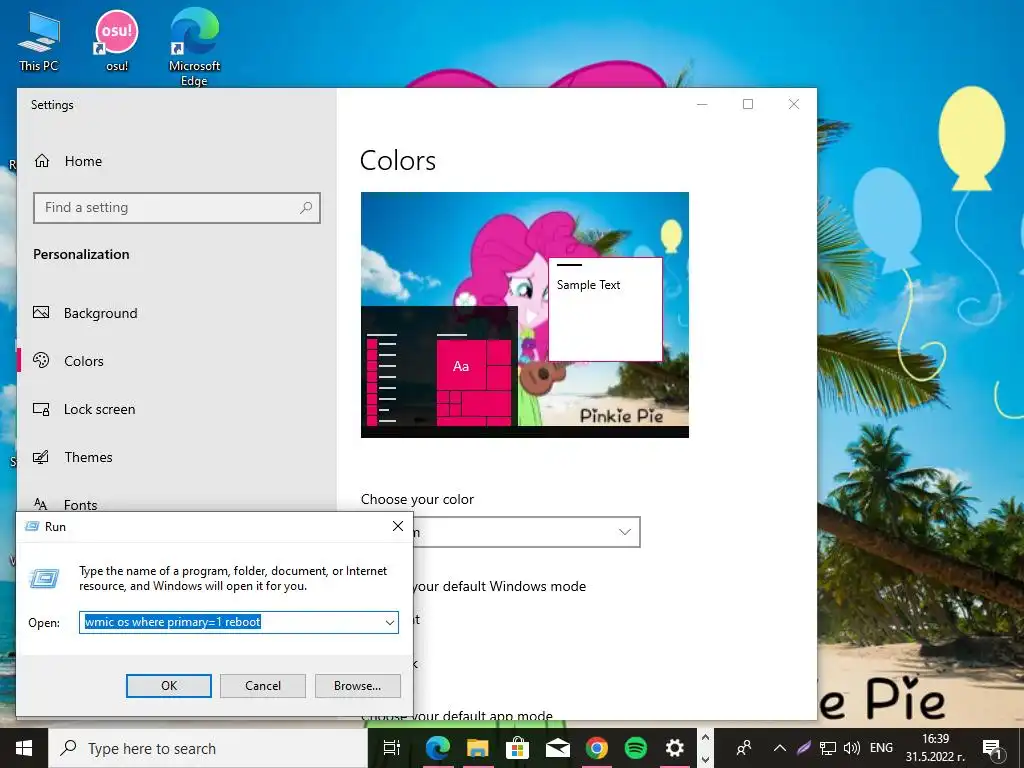Close the Run dialog

click(x=398, y=526)
